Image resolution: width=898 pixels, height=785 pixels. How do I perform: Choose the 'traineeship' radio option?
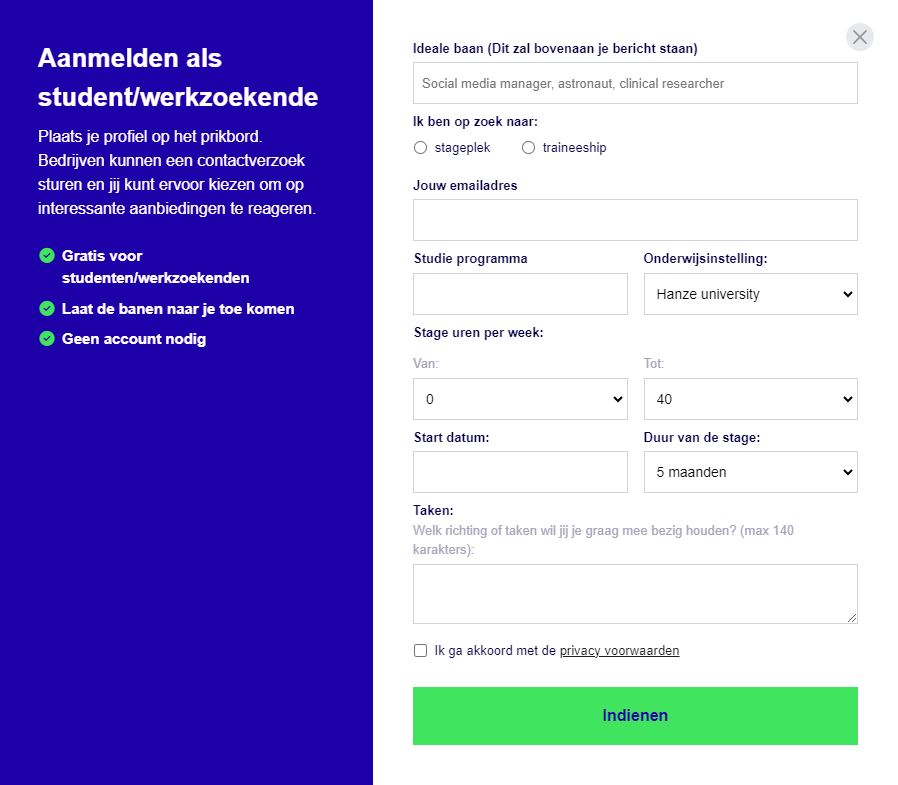click(529, 148)
